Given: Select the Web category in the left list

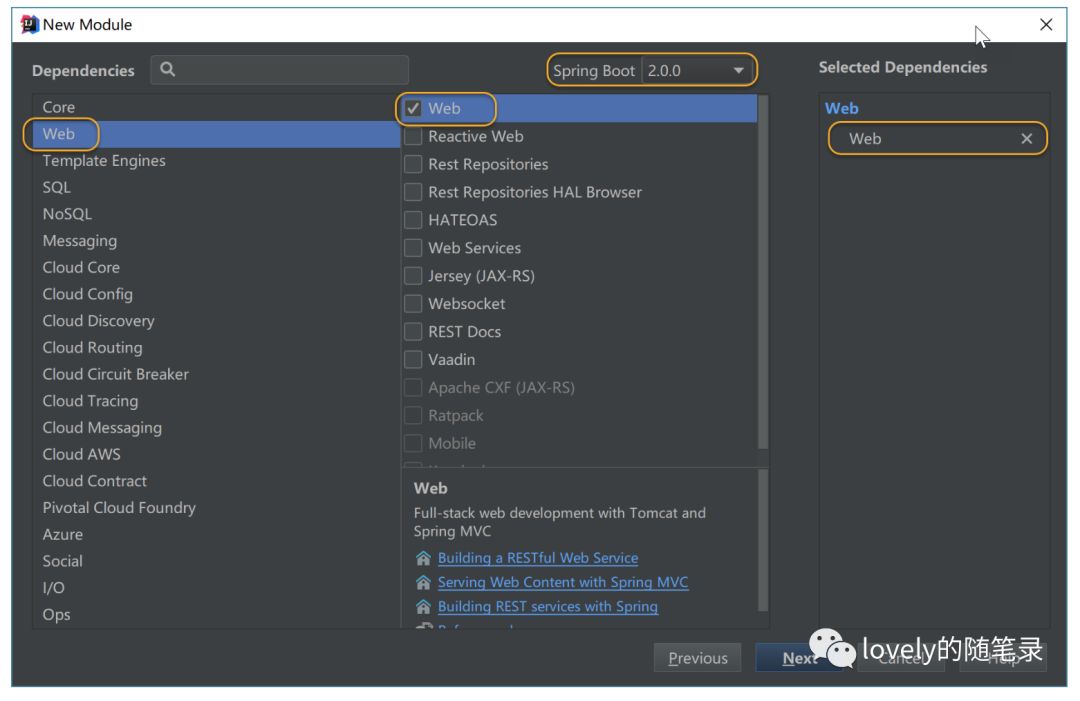Looking at the screenshot, I should [216, 134].
